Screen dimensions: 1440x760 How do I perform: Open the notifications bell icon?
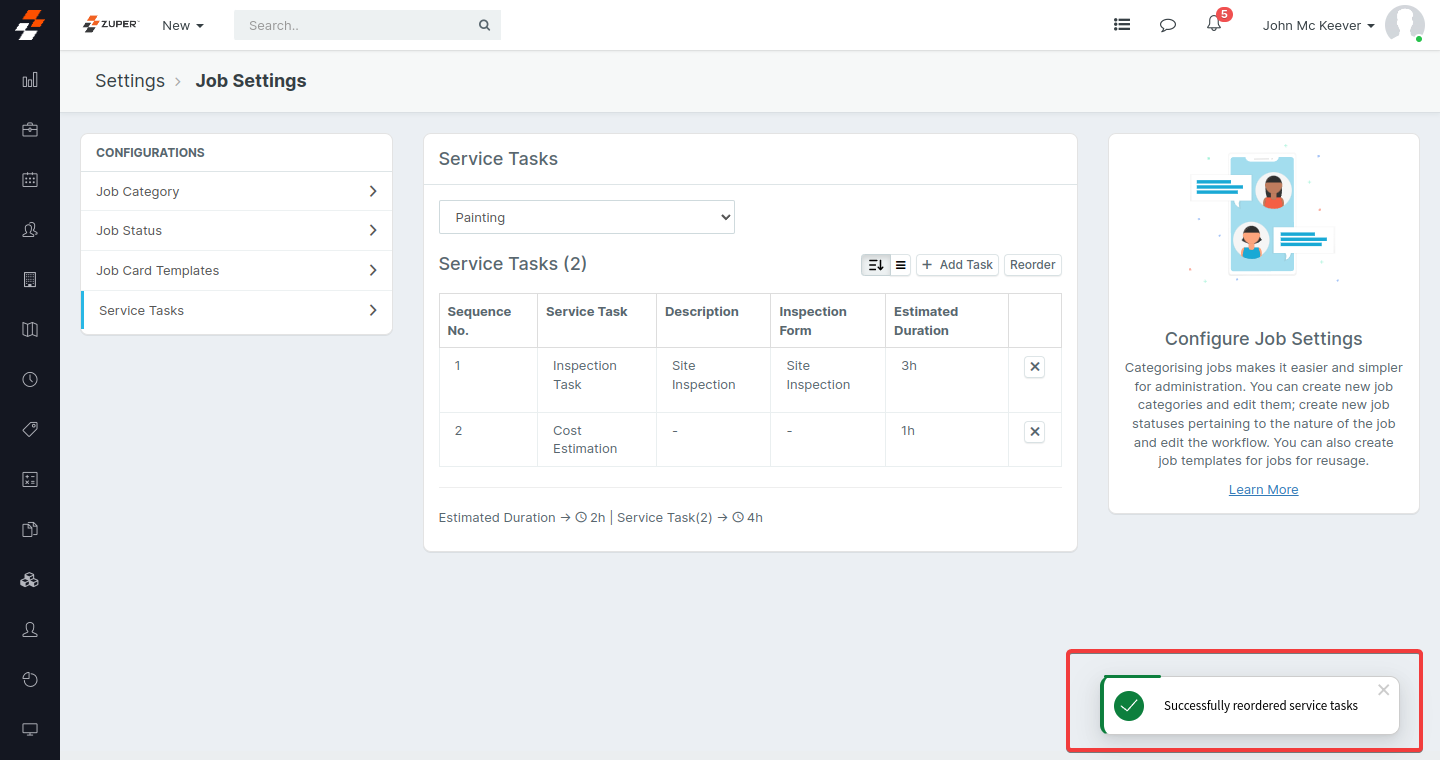[x=1214, y=25]
